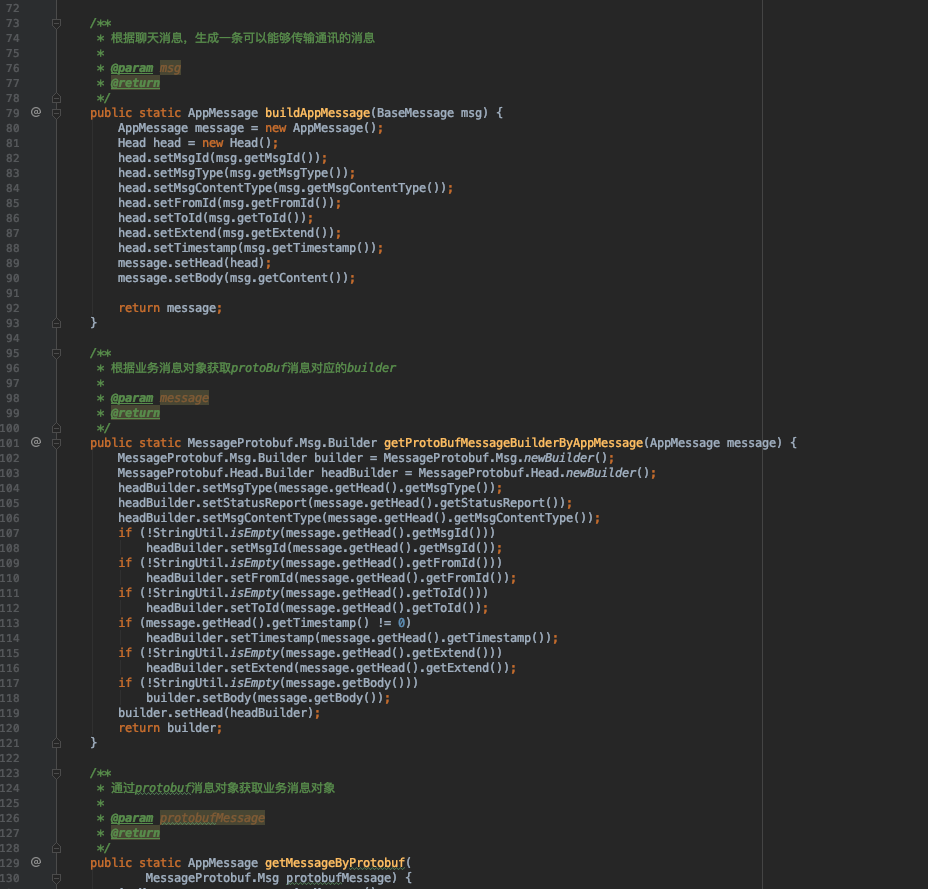Collapse the Javadoc comment starting at line 123
The height and width of the screenshot is (889, 928).
(57, 772)
